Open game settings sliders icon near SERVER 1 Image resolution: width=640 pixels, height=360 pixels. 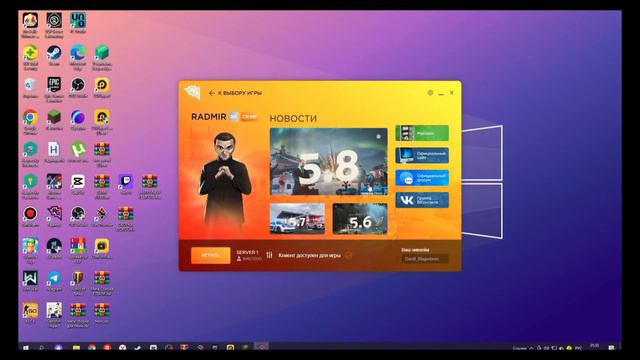[x=269, y=255]
